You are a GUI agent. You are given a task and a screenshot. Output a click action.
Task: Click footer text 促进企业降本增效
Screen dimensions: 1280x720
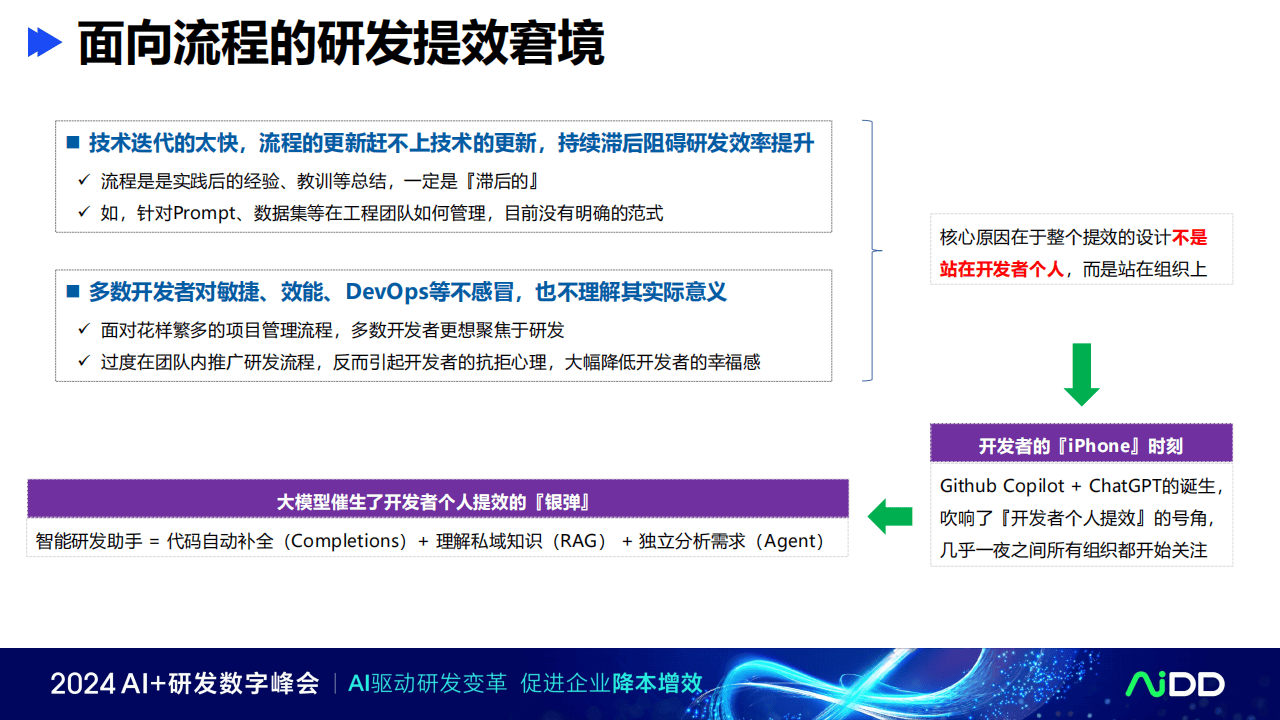(611, 684)
